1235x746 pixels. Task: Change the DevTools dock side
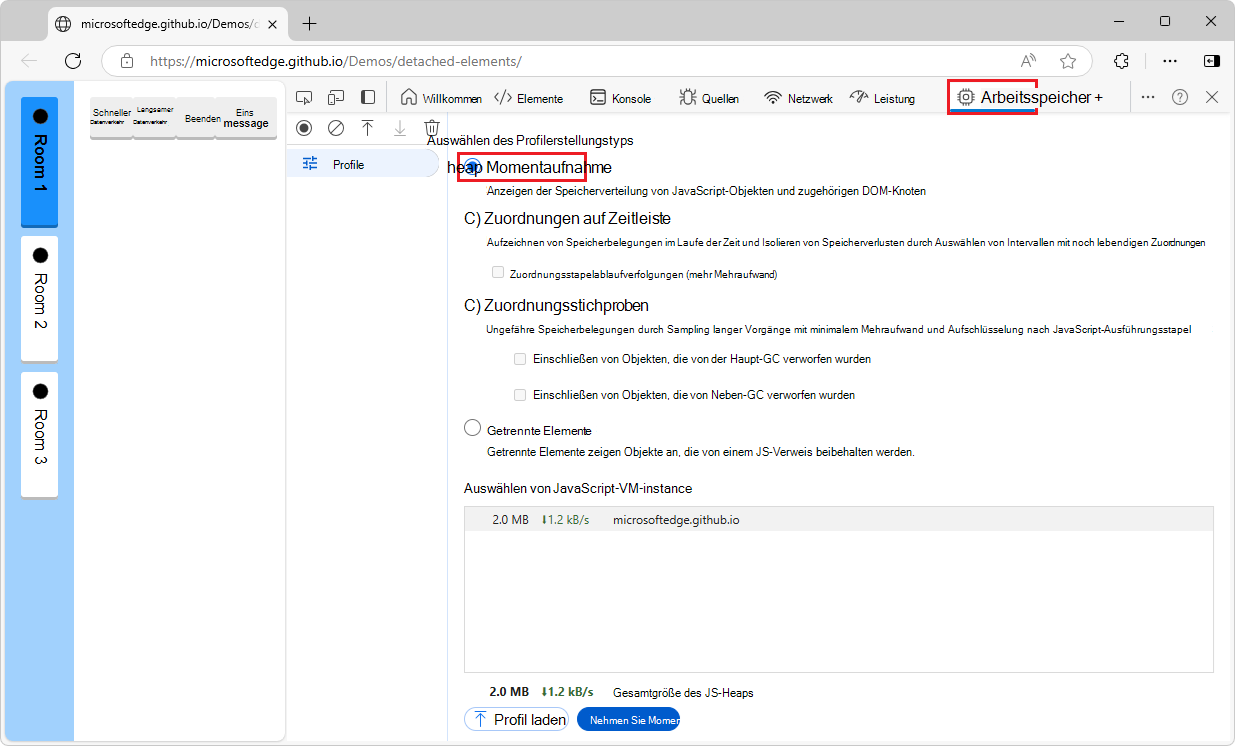(368, 96)
